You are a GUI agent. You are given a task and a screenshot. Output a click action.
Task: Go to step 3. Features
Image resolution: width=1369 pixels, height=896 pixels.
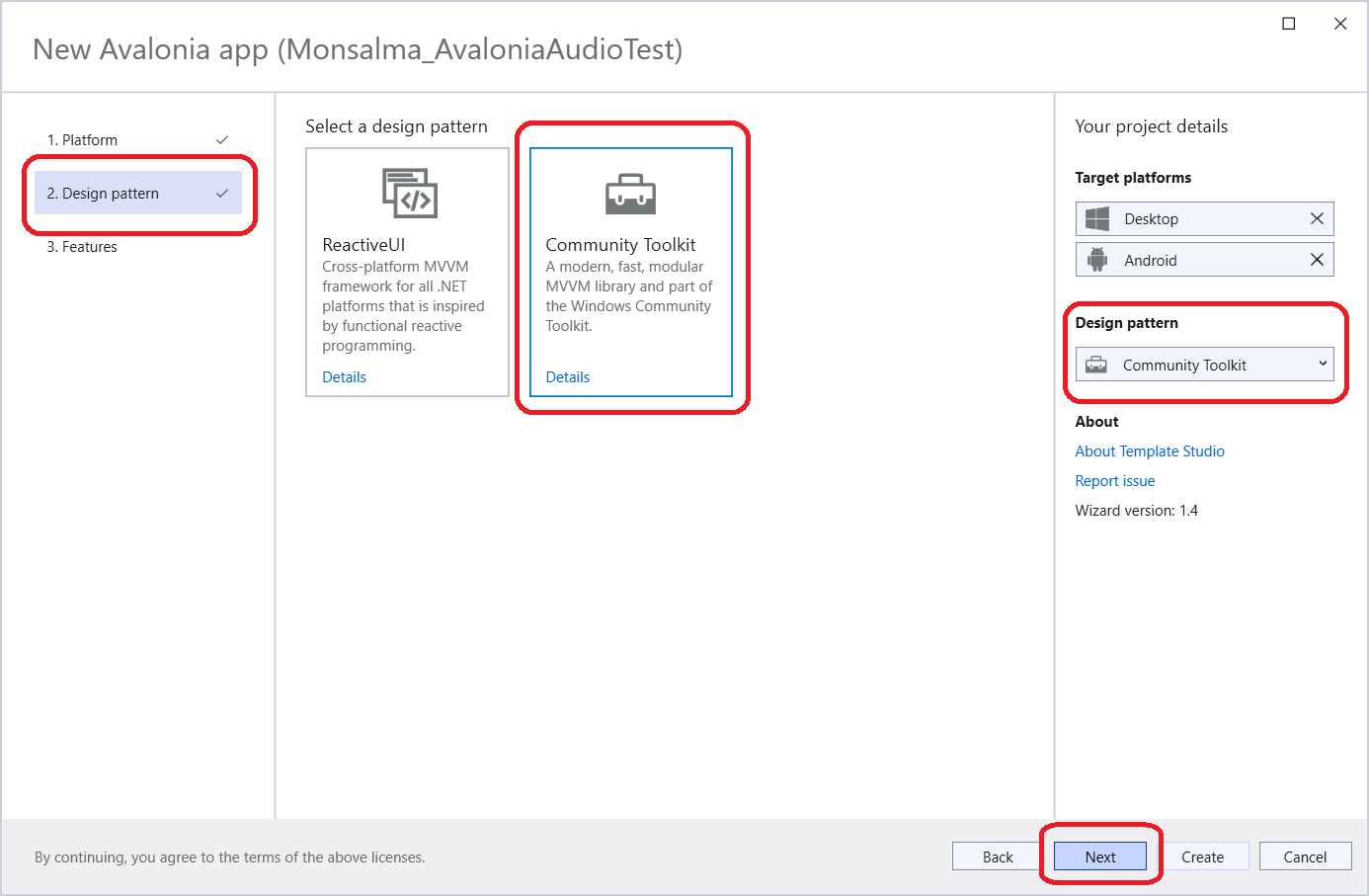pos(138,247)
